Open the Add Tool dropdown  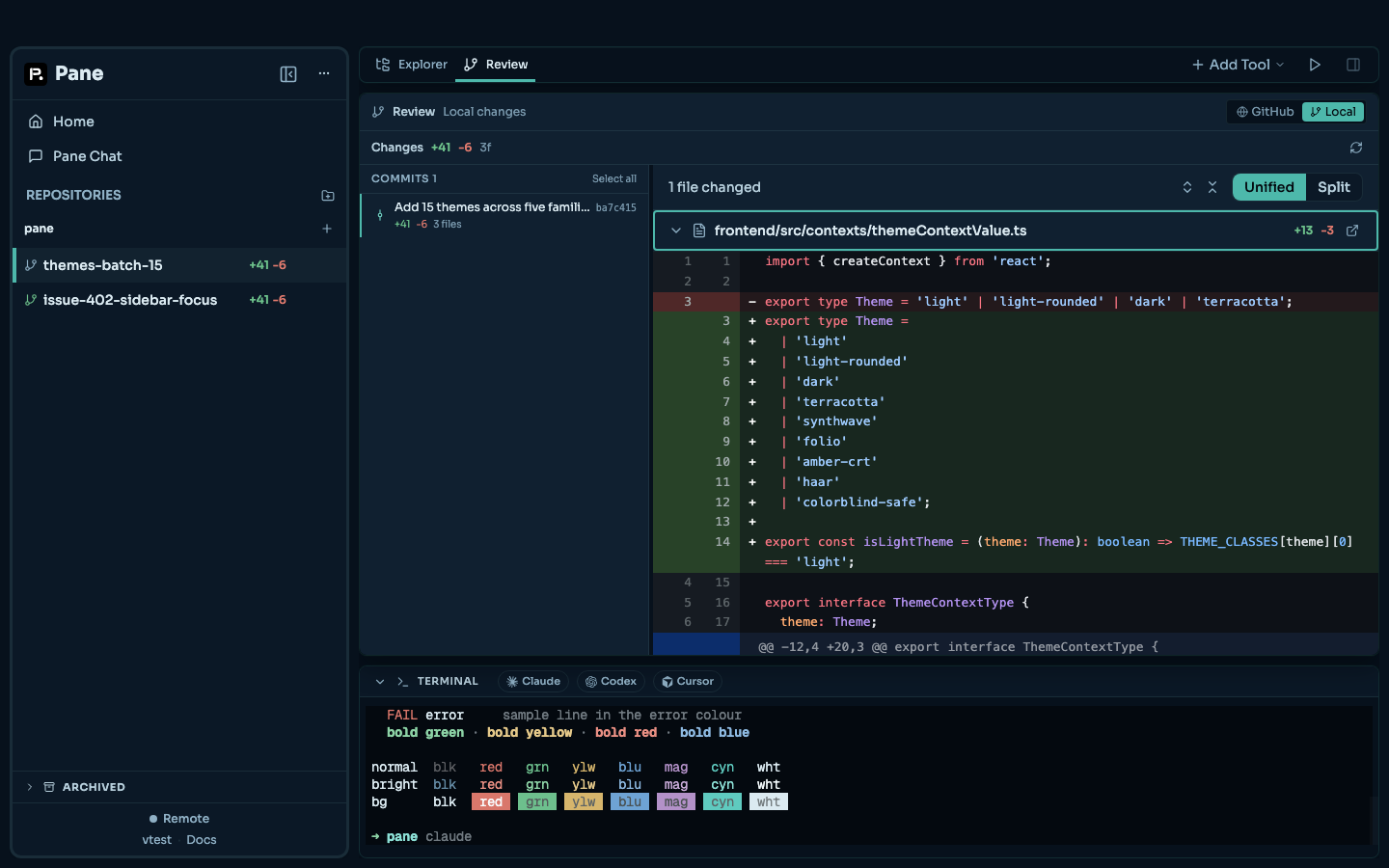[1239, 65]
